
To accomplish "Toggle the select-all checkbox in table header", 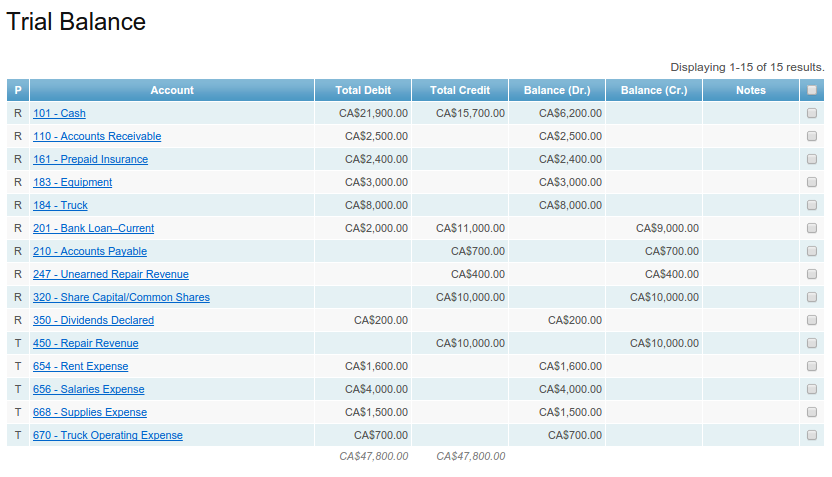I will pos(811,90).
